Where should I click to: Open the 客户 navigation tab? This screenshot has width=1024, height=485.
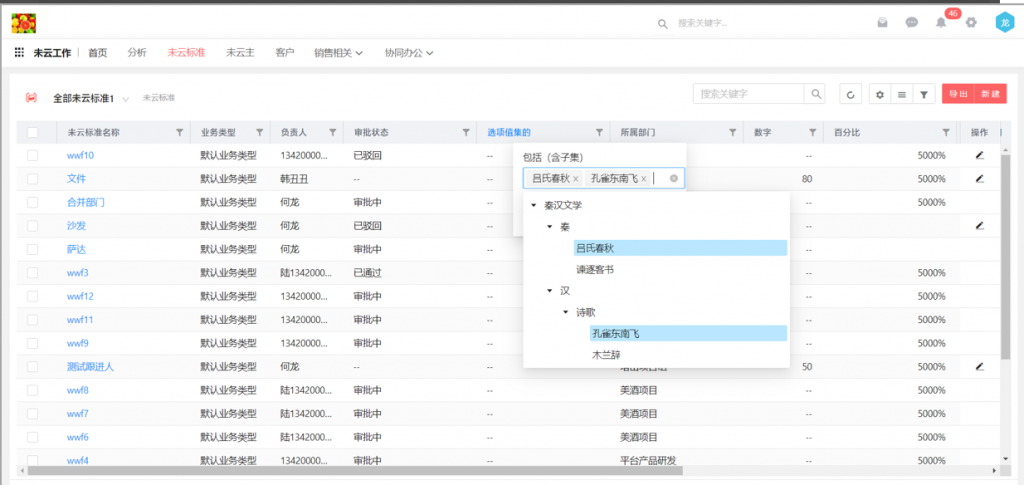coord(284,53)
